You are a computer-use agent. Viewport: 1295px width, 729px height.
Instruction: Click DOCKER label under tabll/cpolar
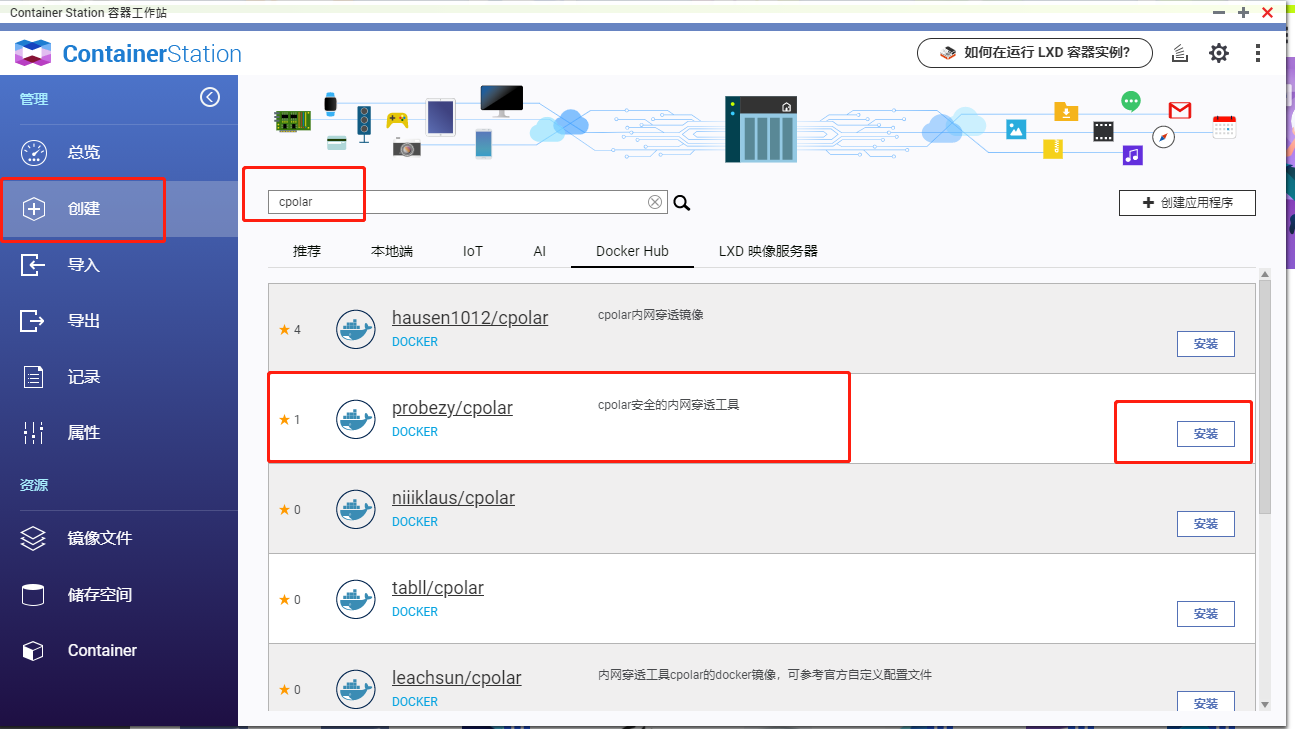pos(415,612)
